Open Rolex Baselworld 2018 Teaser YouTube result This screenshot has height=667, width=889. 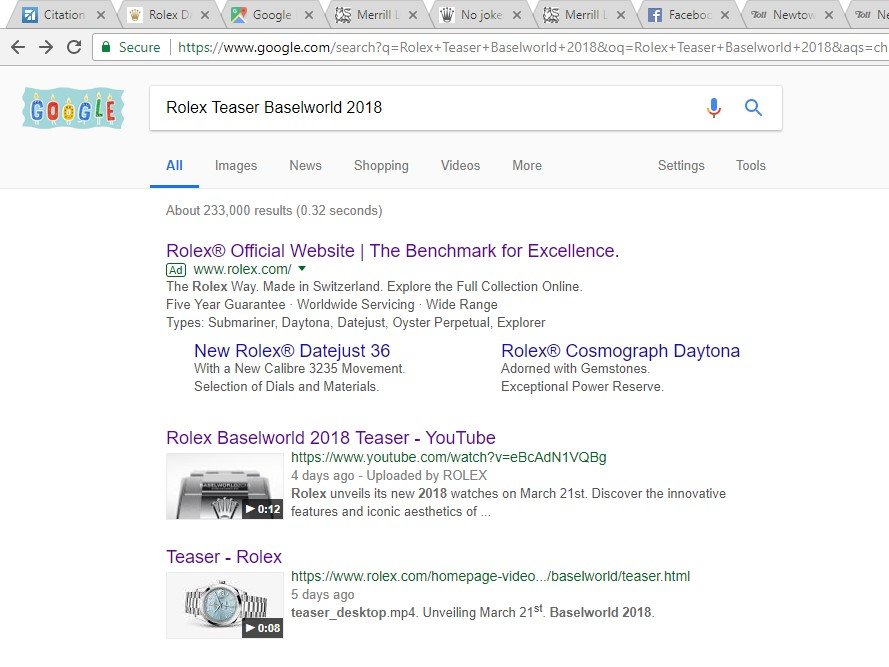(x=331, y=438)
